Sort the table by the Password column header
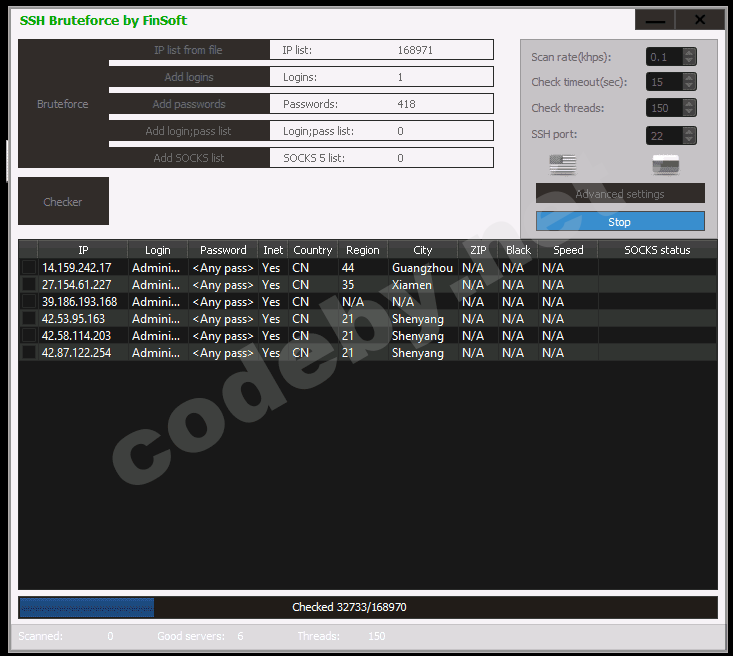The width and height of the screenshot is (733, 656). 223,250
